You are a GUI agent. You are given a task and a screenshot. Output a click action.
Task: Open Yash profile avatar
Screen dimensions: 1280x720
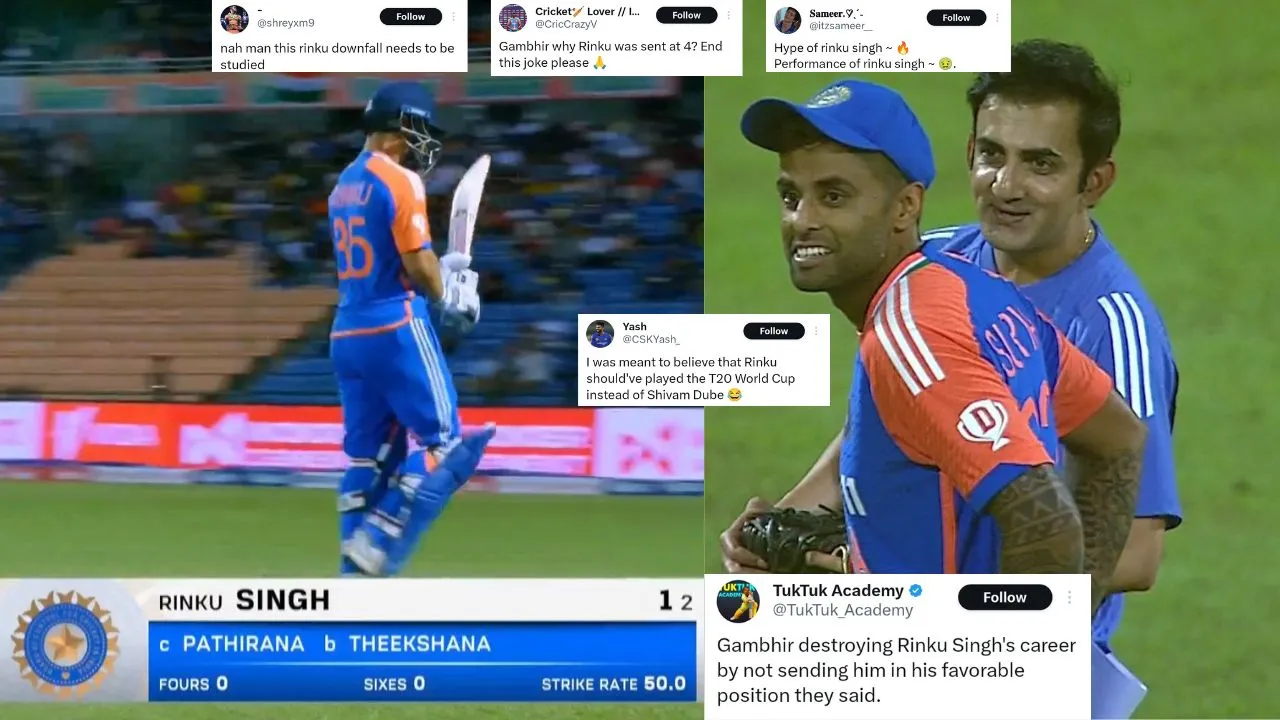(600, 334)
